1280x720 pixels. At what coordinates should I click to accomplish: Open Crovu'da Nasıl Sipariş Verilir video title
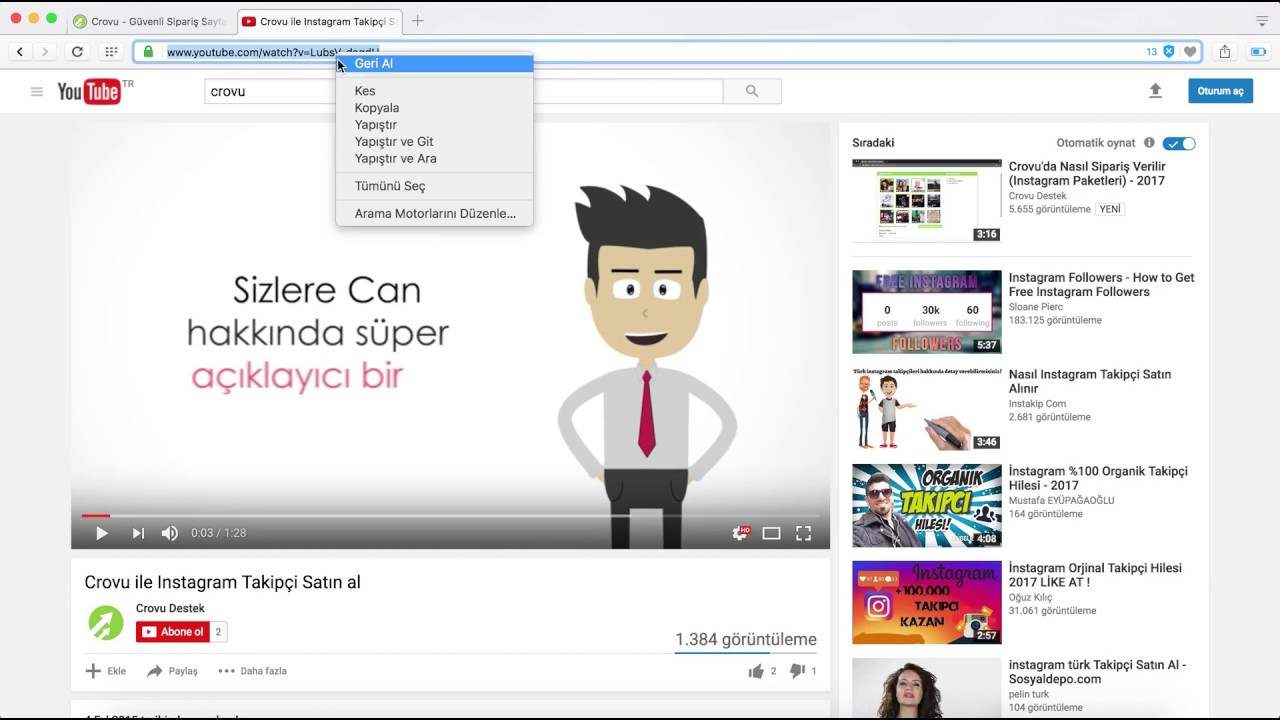click(x=1087, y=174)
